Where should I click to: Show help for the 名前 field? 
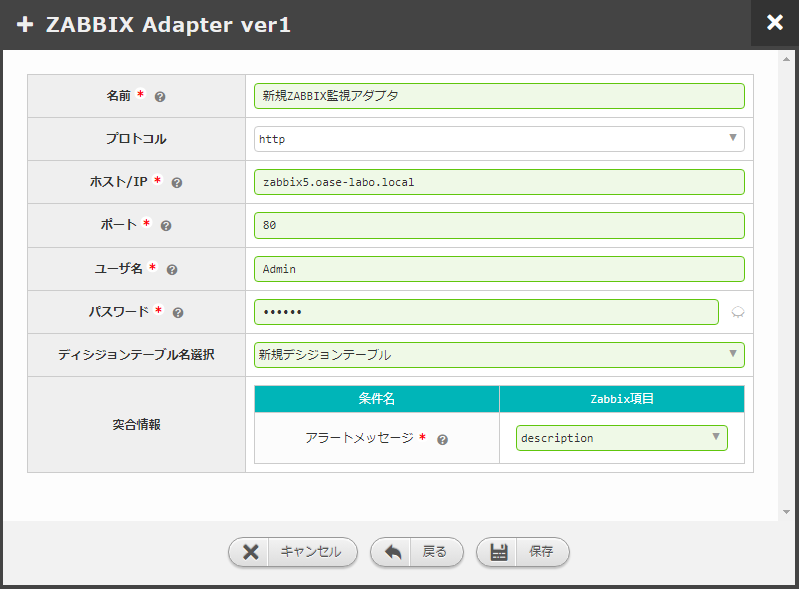(159, 97)
